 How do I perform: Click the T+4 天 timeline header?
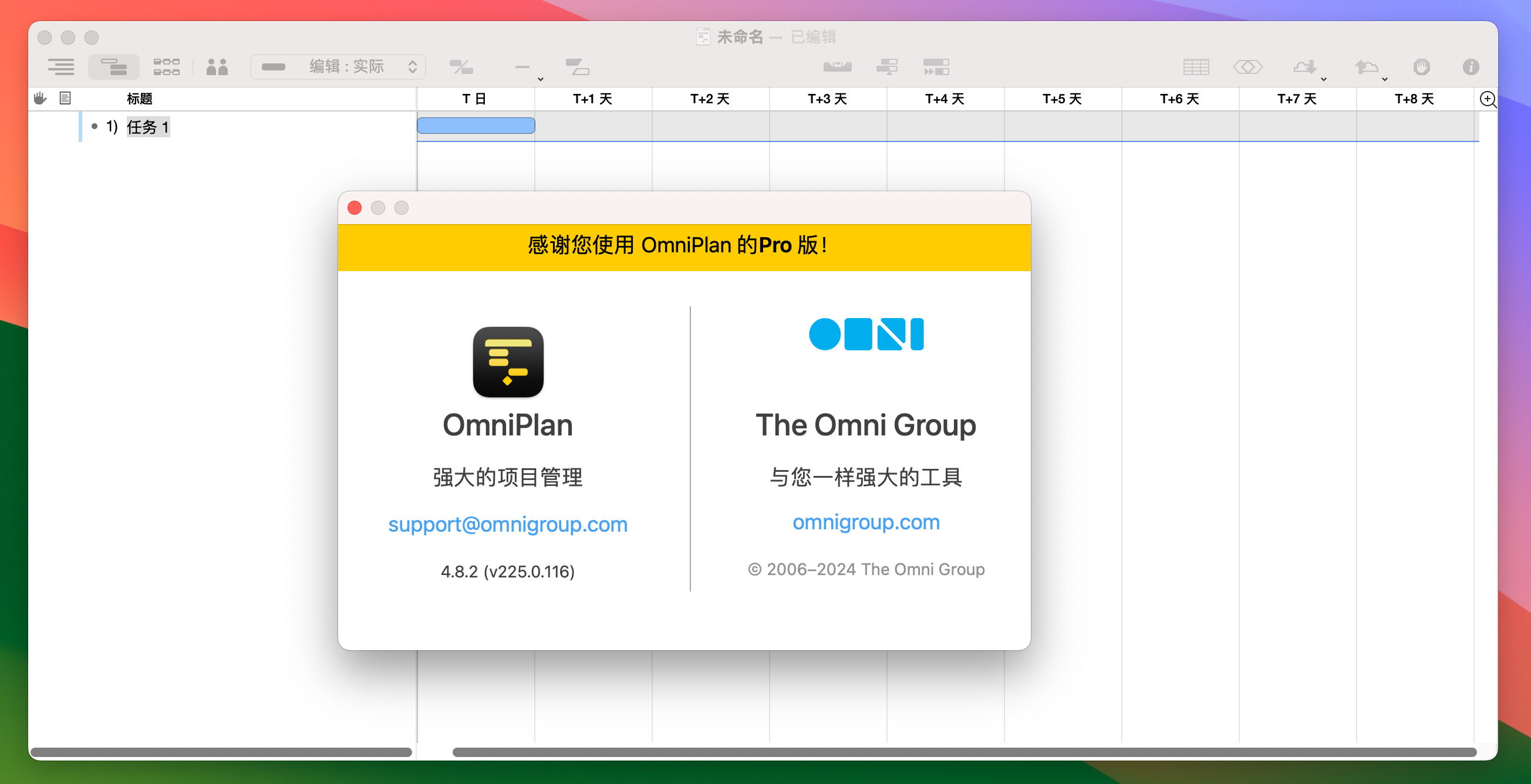[x=945, y=99]
